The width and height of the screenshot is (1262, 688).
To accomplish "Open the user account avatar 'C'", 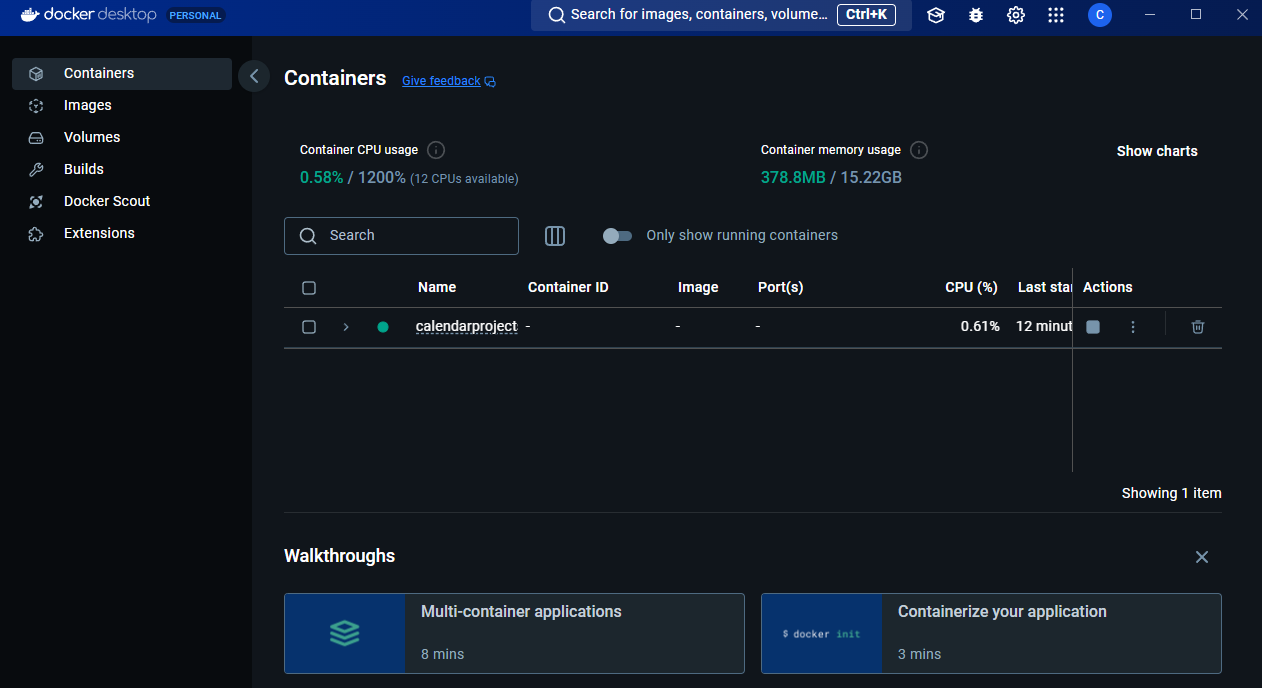I will pos(1100,15).
